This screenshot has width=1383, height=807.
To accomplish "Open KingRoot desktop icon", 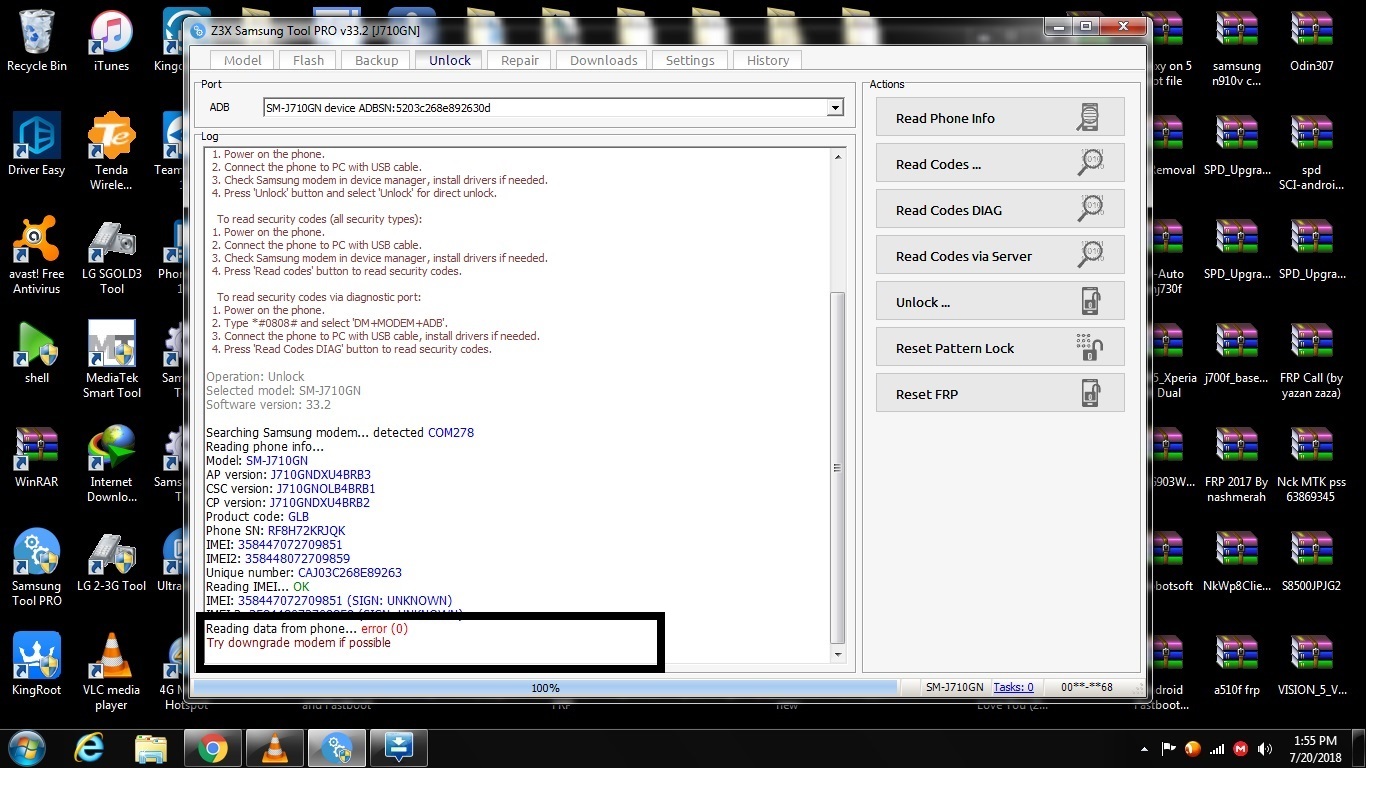I will click(37, 665).
